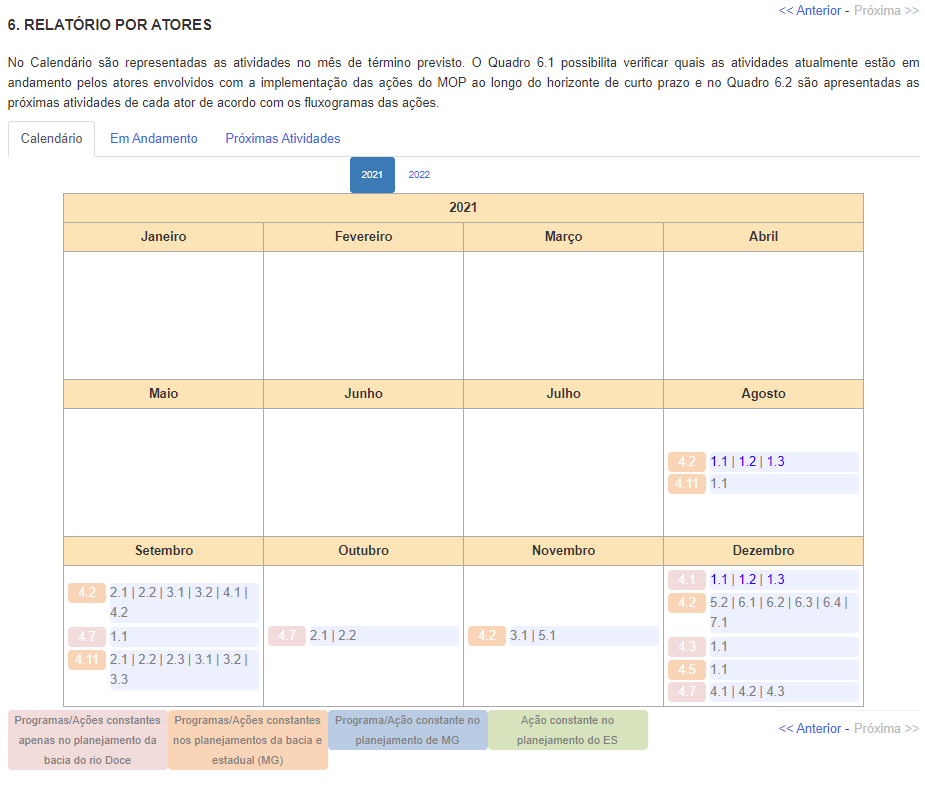The width and height of the screenshot is (925, 793).
Task: Click the blue MG planning legend swatch
Action: 407,730
